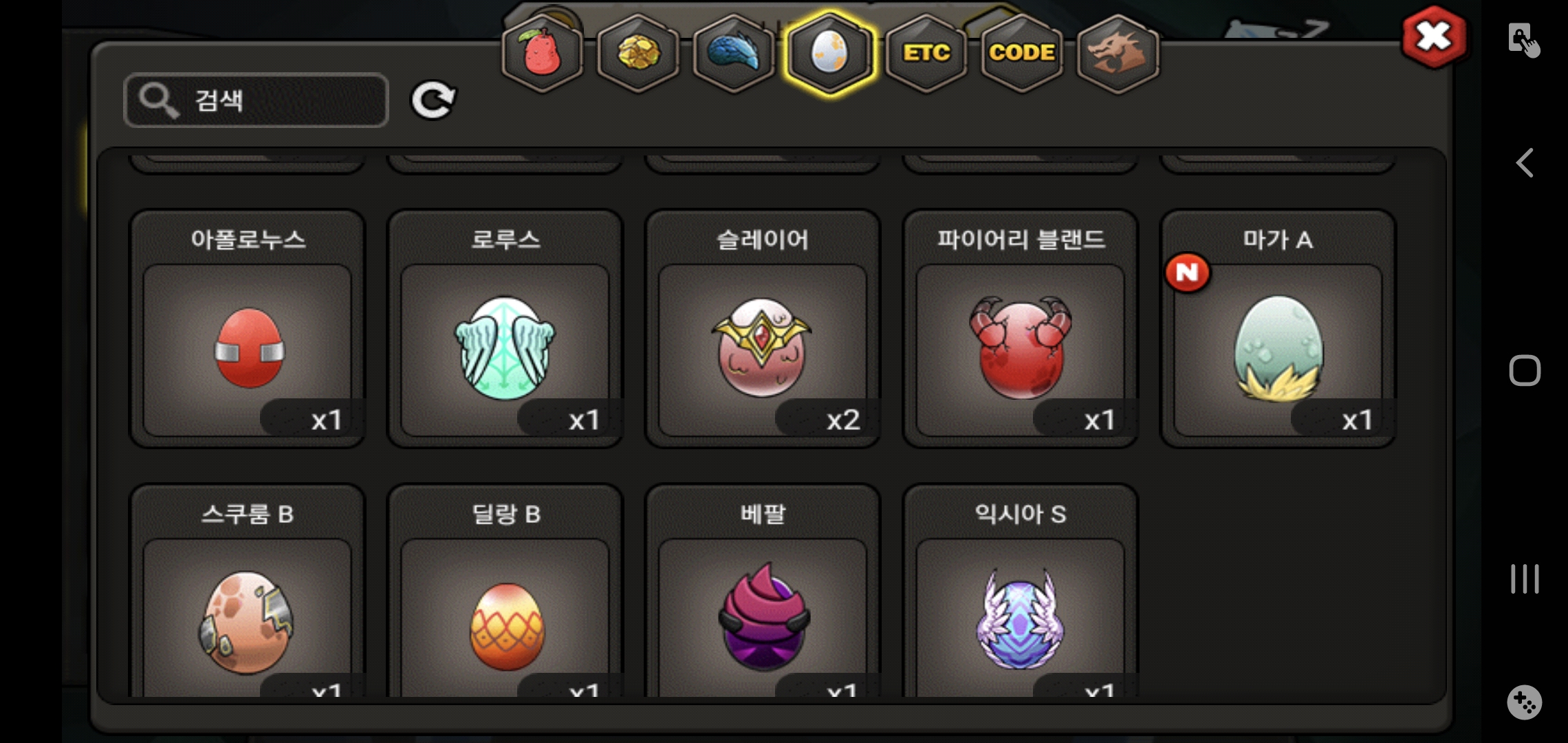Image resolution: width=1568 pixels, height=743 pixels.
Task: Select the 베팔 purple egg
Action: (763, 592)
